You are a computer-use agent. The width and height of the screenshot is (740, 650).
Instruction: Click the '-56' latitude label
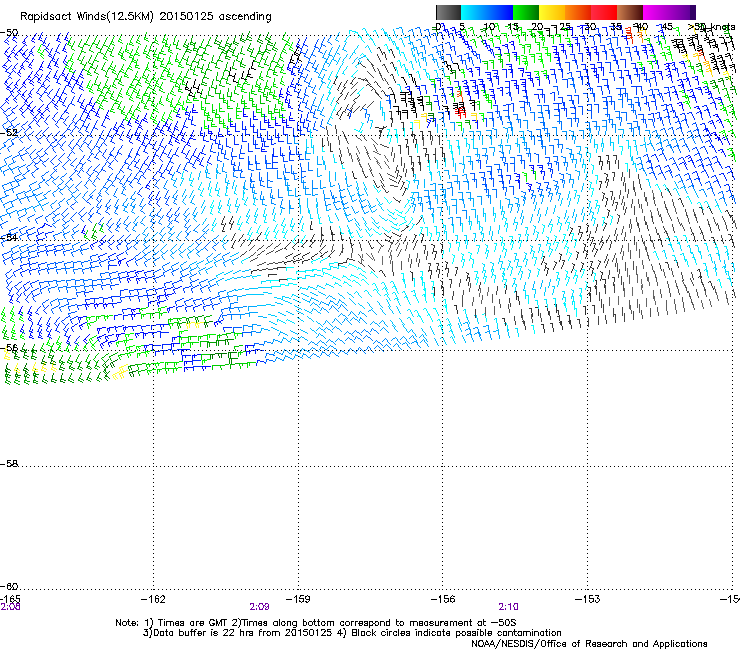[x=9, y=347]
